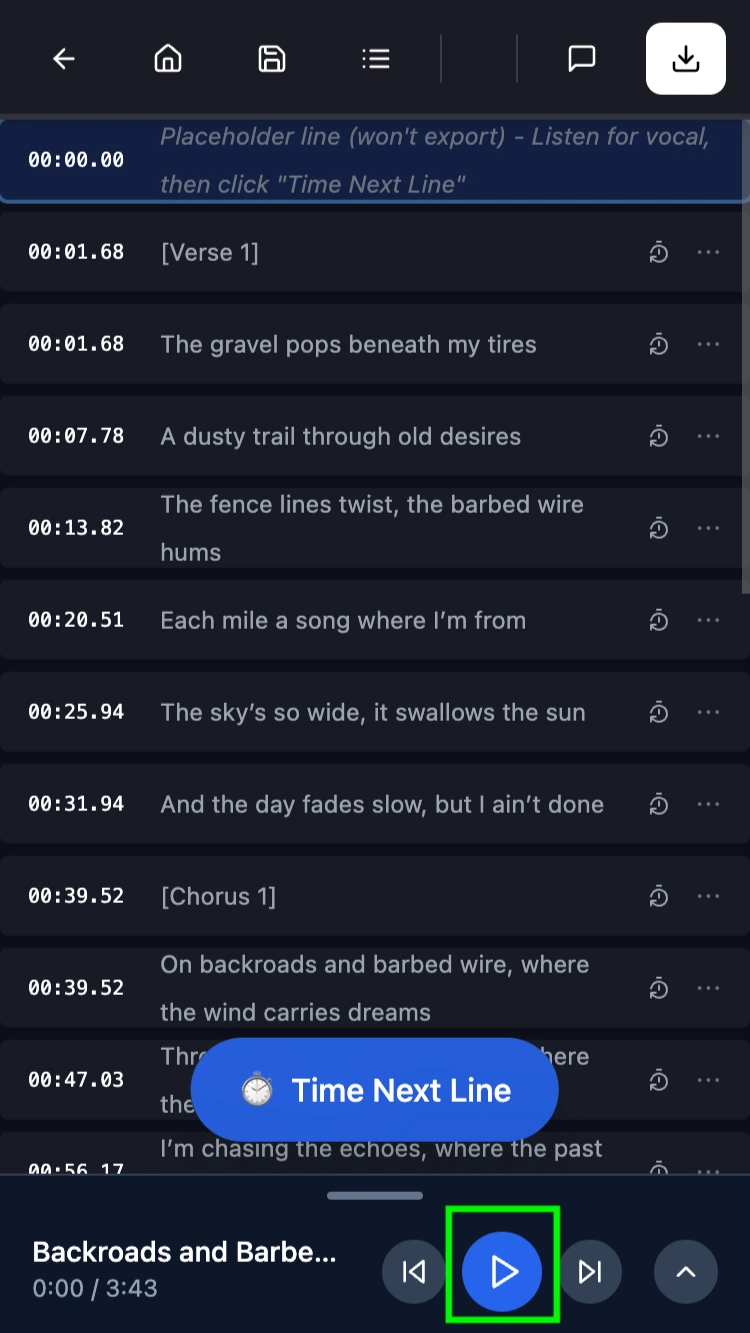Save the lyrics project
Screen dimensions: 750x1333
(x=270, y=59)
